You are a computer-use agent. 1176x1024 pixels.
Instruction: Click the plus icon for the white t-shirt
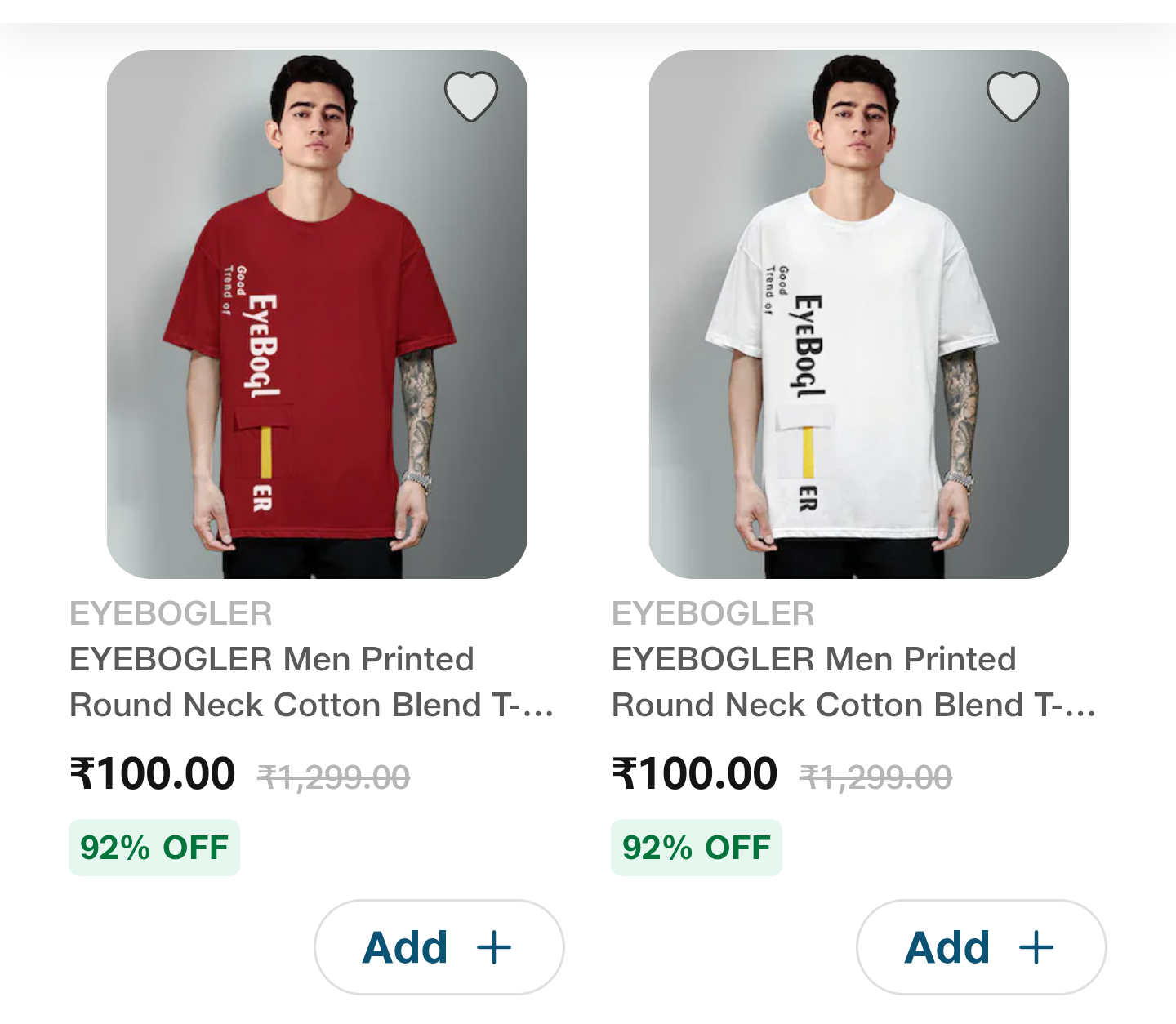1036,948
